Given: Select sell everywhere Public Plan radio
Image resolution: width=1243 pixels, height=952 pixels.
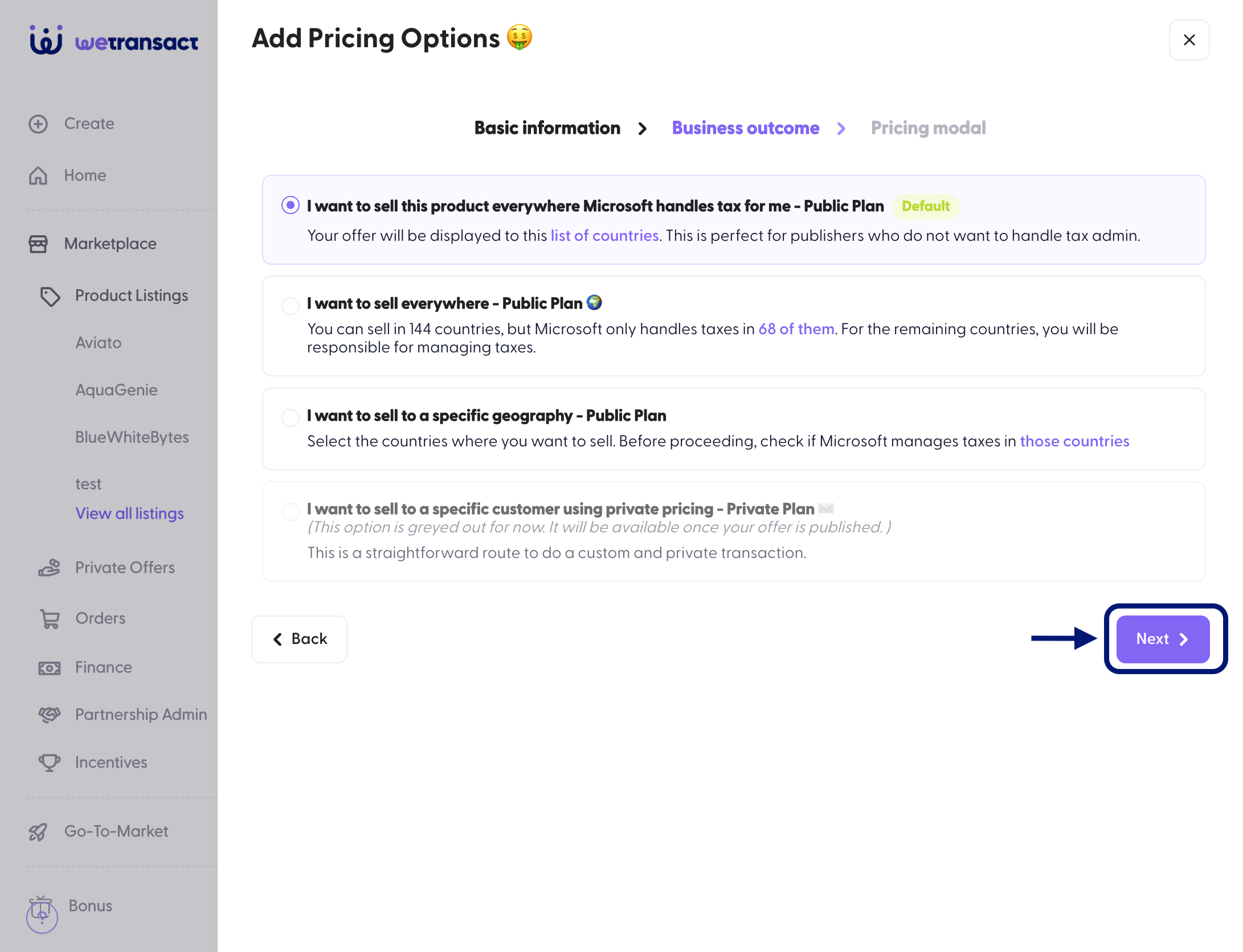Looking at the screenshot, I should (x=291, y=306).
